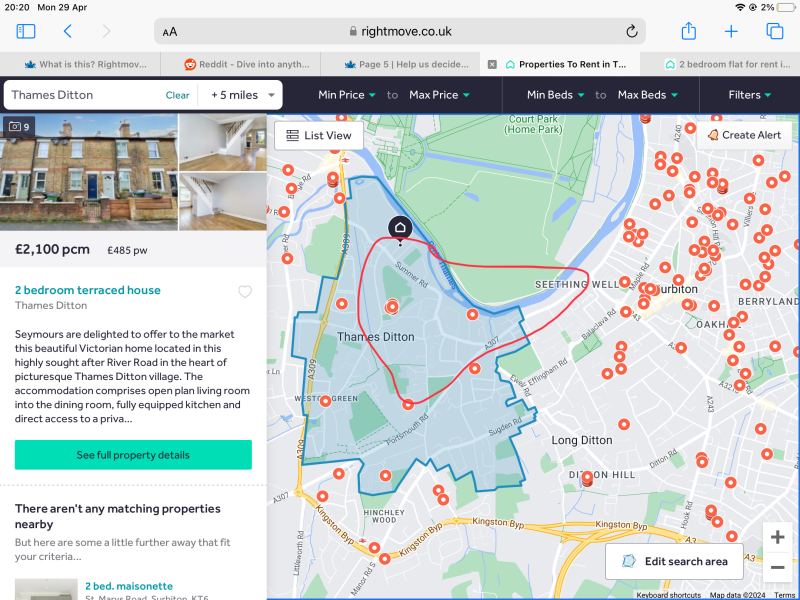This screenshot has height=600, width=800.
Task: Edit the Thames Ditton location field
Action: tap(84, 95)
